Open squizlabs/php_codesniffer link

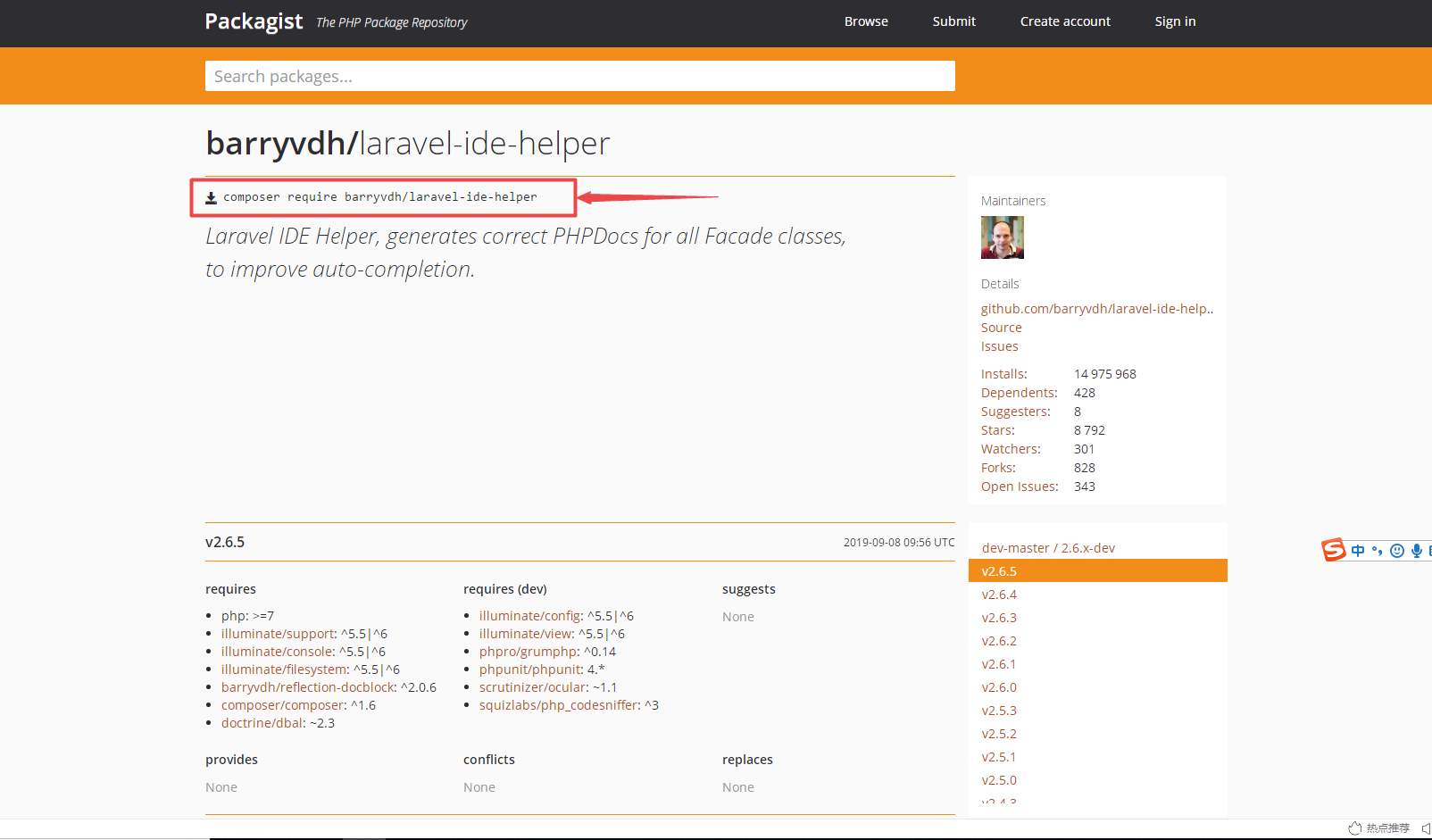(560, 705)
